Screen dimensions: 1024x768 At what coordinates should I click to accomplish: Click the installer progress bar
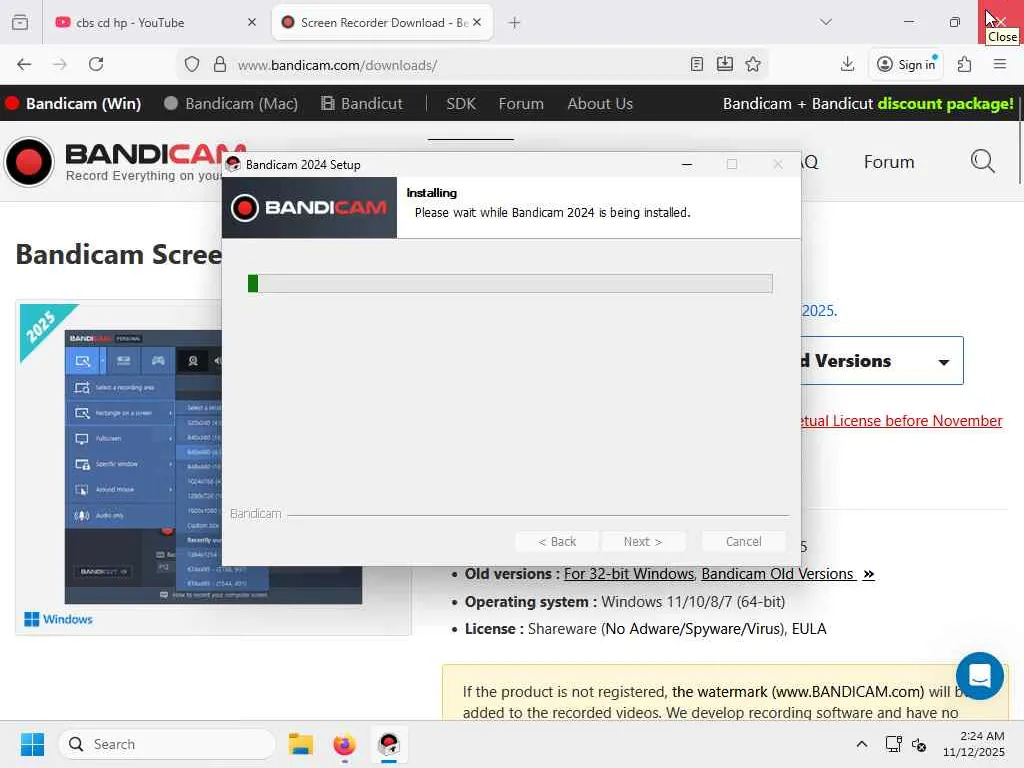pos(510,283)
